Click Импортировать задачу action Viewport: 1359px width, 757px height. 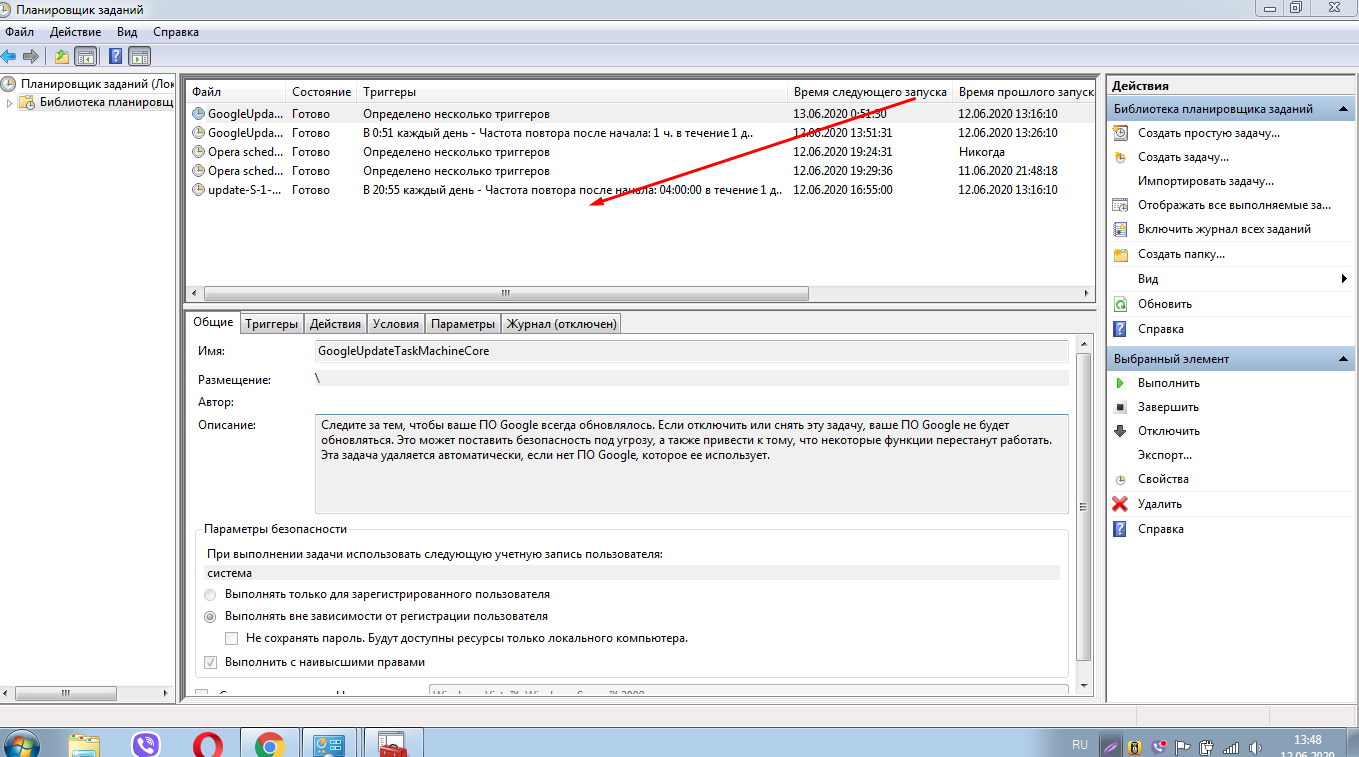(x=1205, y=181)
